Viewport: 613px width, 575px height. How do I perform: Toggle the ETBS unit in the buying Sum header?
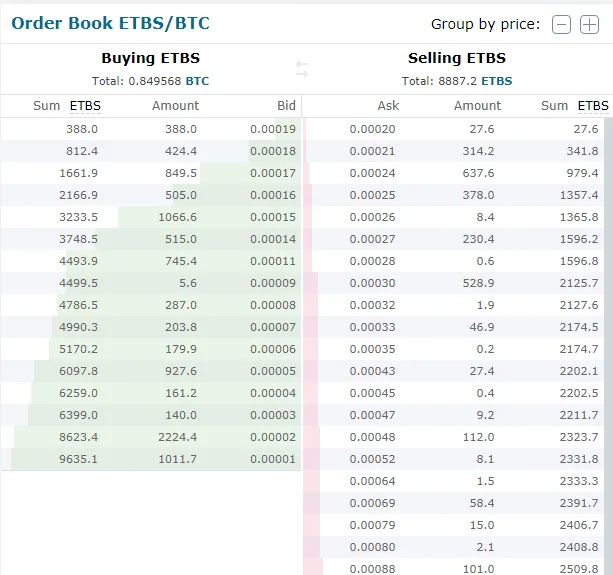click(x=85, y=106)
